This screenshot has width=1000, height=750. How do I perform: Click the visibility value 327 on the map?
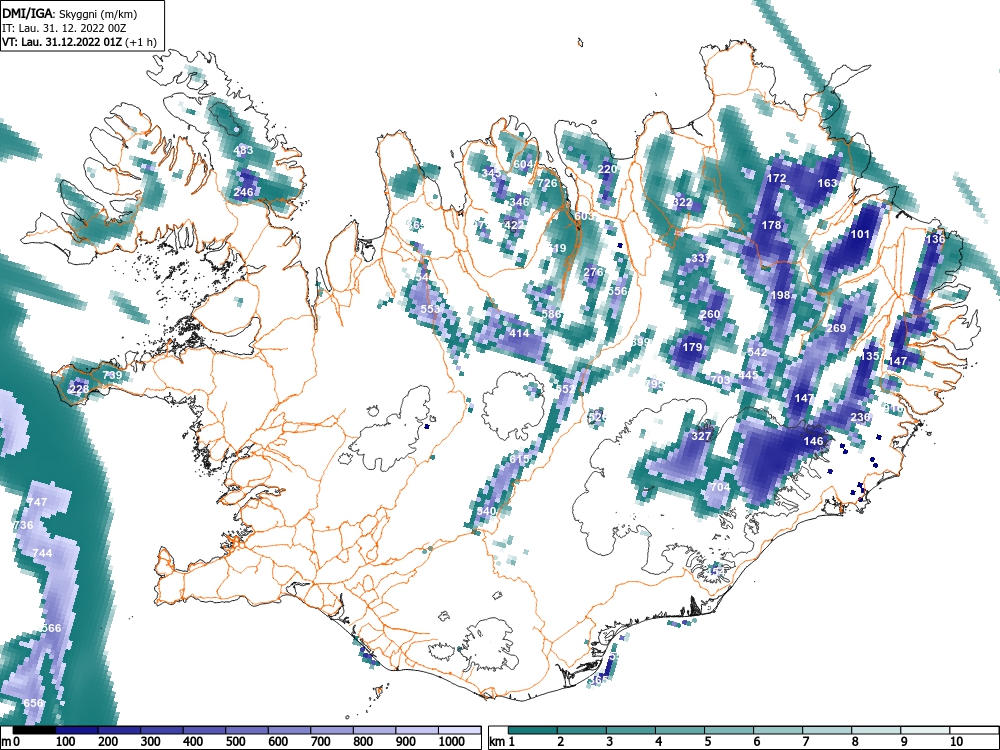pyautogui.click(x=701, y=436)
